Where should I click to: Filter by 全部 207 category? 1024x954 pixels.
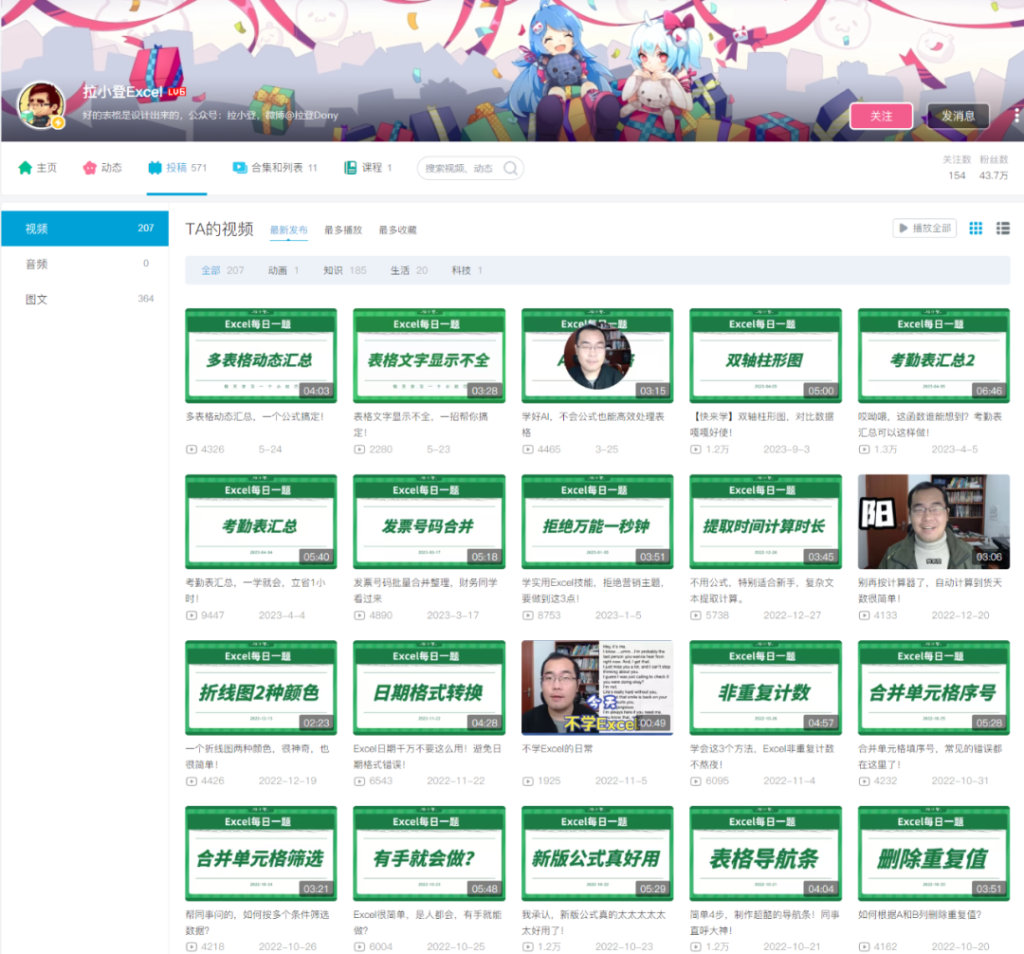coord(223,270)
